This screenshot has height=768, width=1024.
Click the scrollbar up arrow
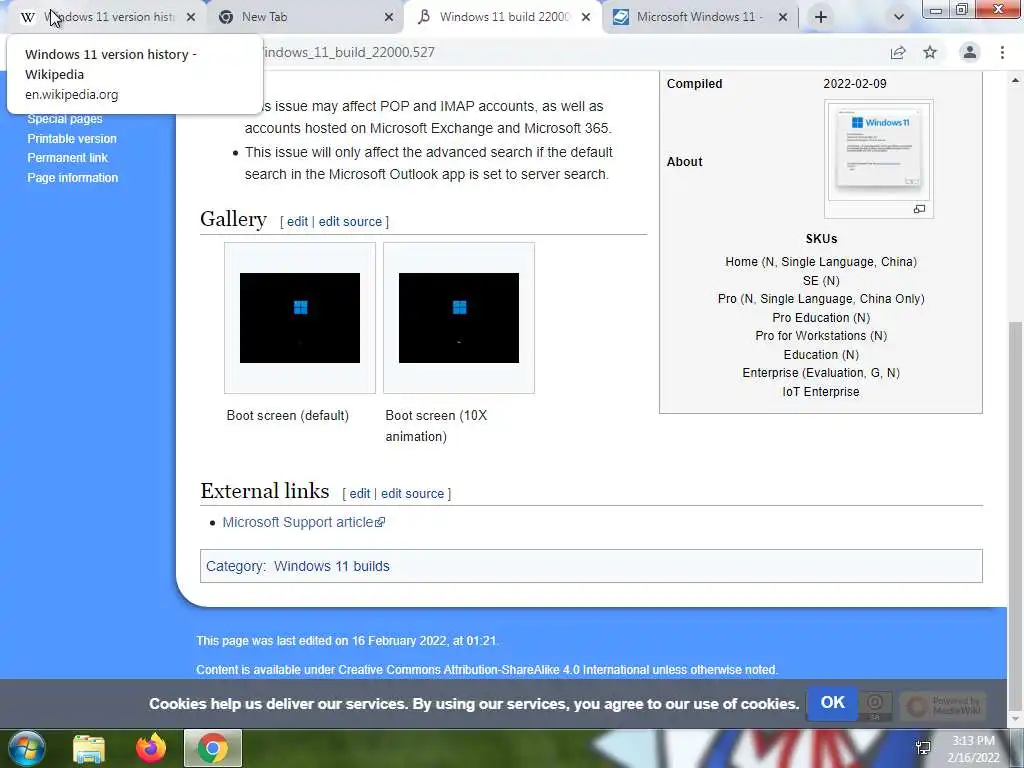(1015, 80)
